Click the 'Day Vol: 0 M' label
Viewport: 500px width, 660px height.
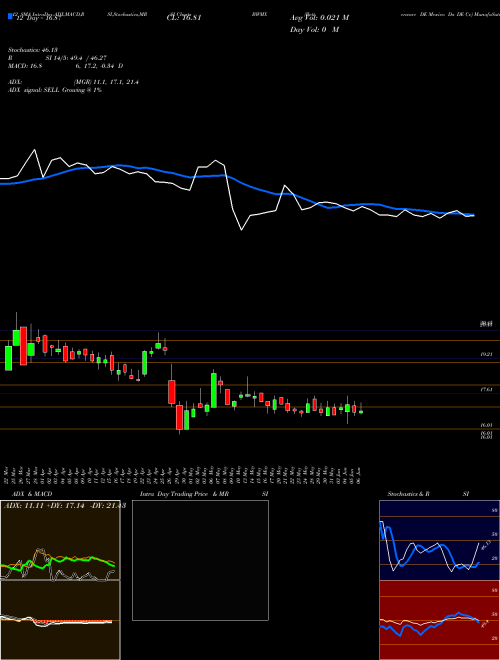(x=314, y=30)
